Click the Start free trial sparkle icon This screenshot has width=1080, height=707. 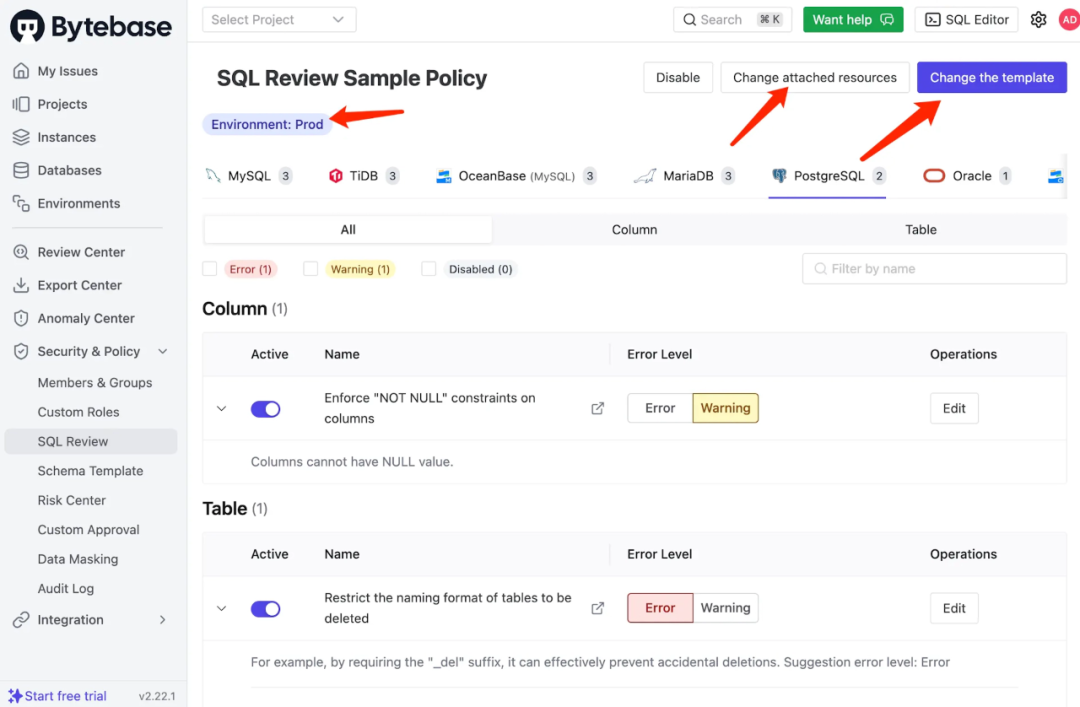click(15, 696)
